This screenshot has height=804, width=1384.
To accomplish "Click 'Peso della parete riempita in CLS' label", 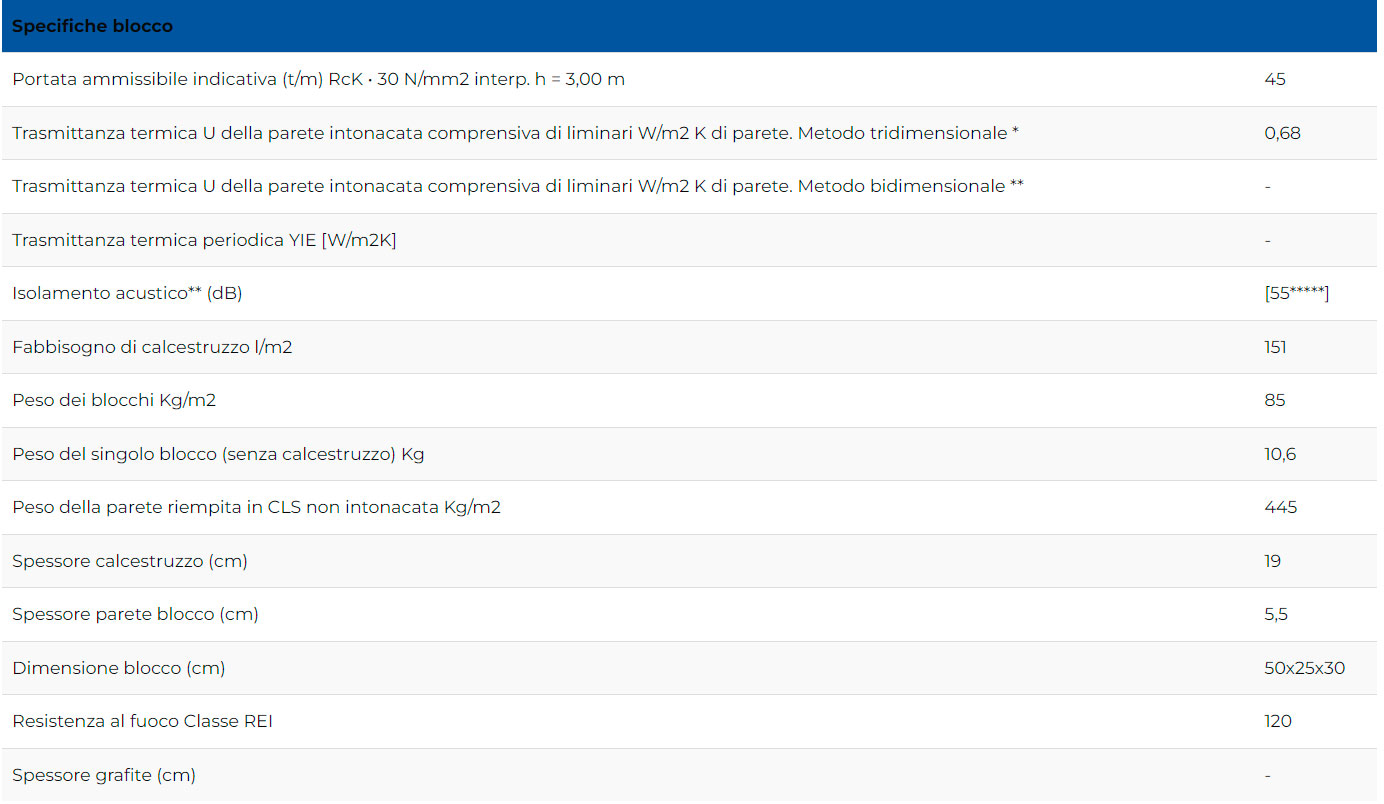I will 256,507.
